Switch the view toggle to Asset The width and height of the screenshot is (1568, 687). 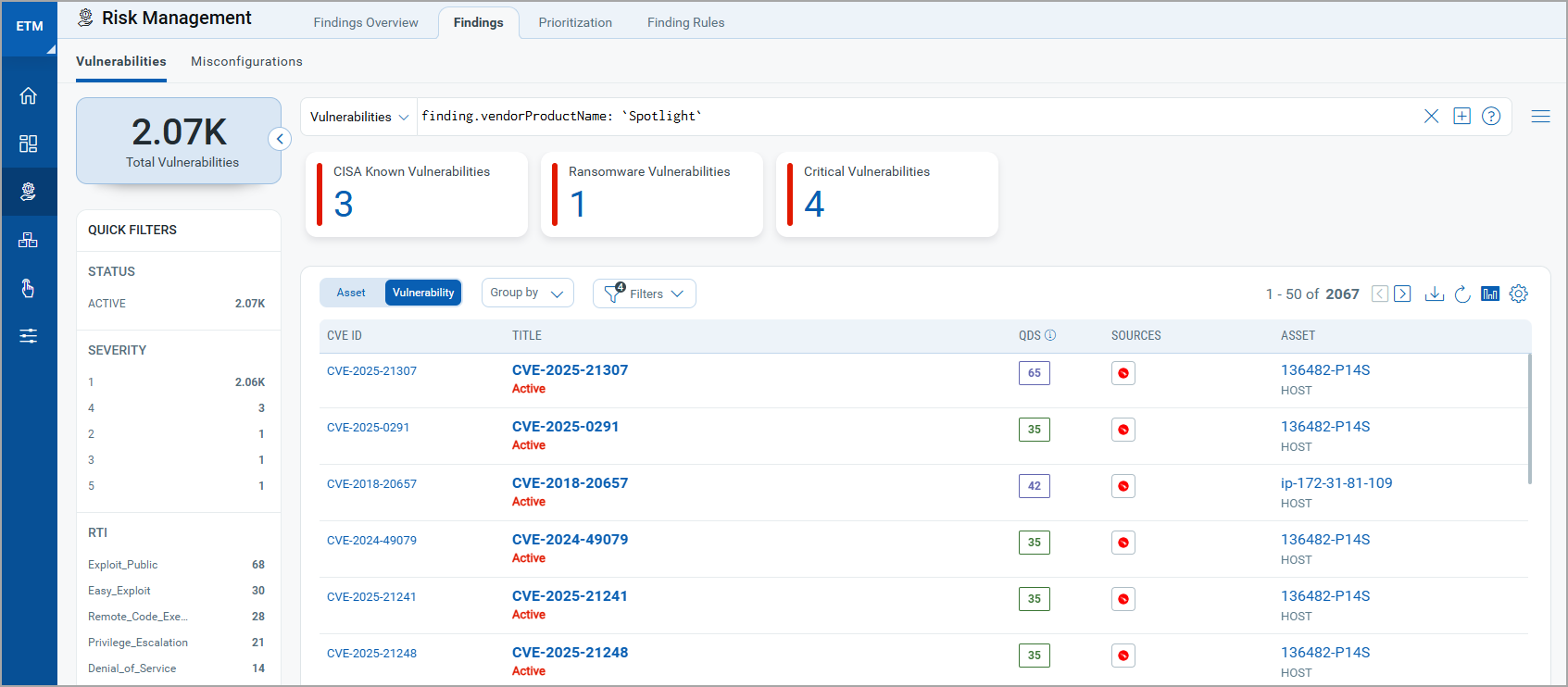pos(351,293)
